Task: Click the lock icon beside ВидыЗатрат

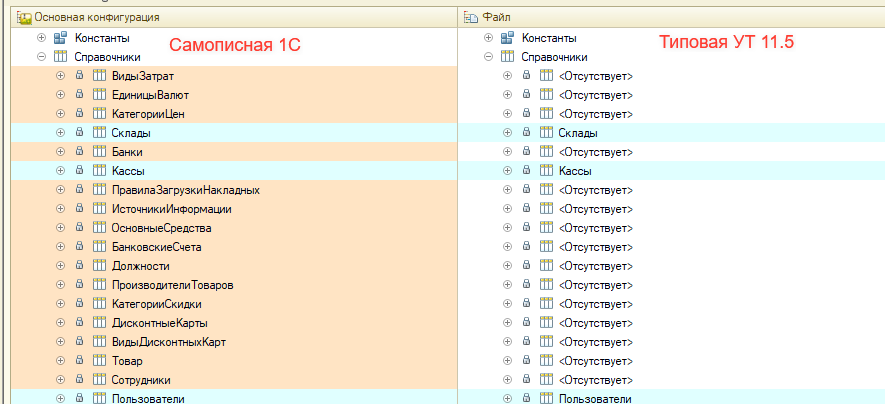Action: pos(80,76)
